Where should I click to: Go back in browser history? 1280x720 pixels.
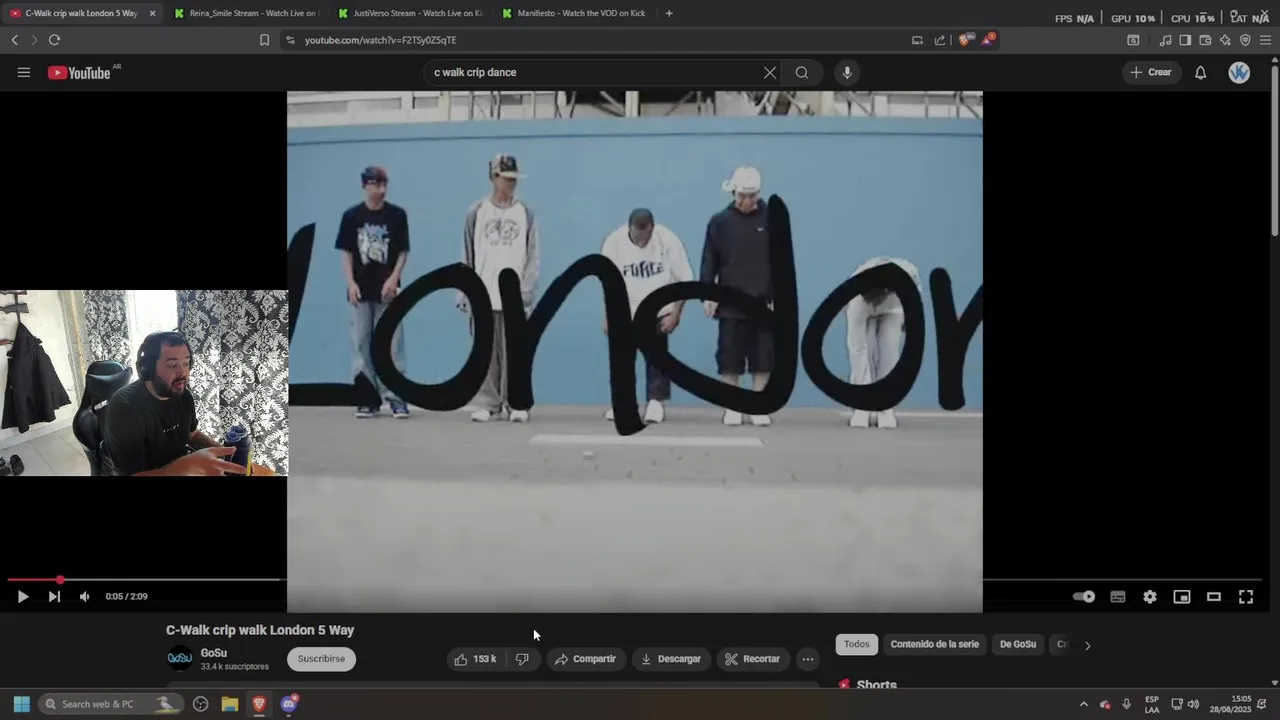click(14, 40)
